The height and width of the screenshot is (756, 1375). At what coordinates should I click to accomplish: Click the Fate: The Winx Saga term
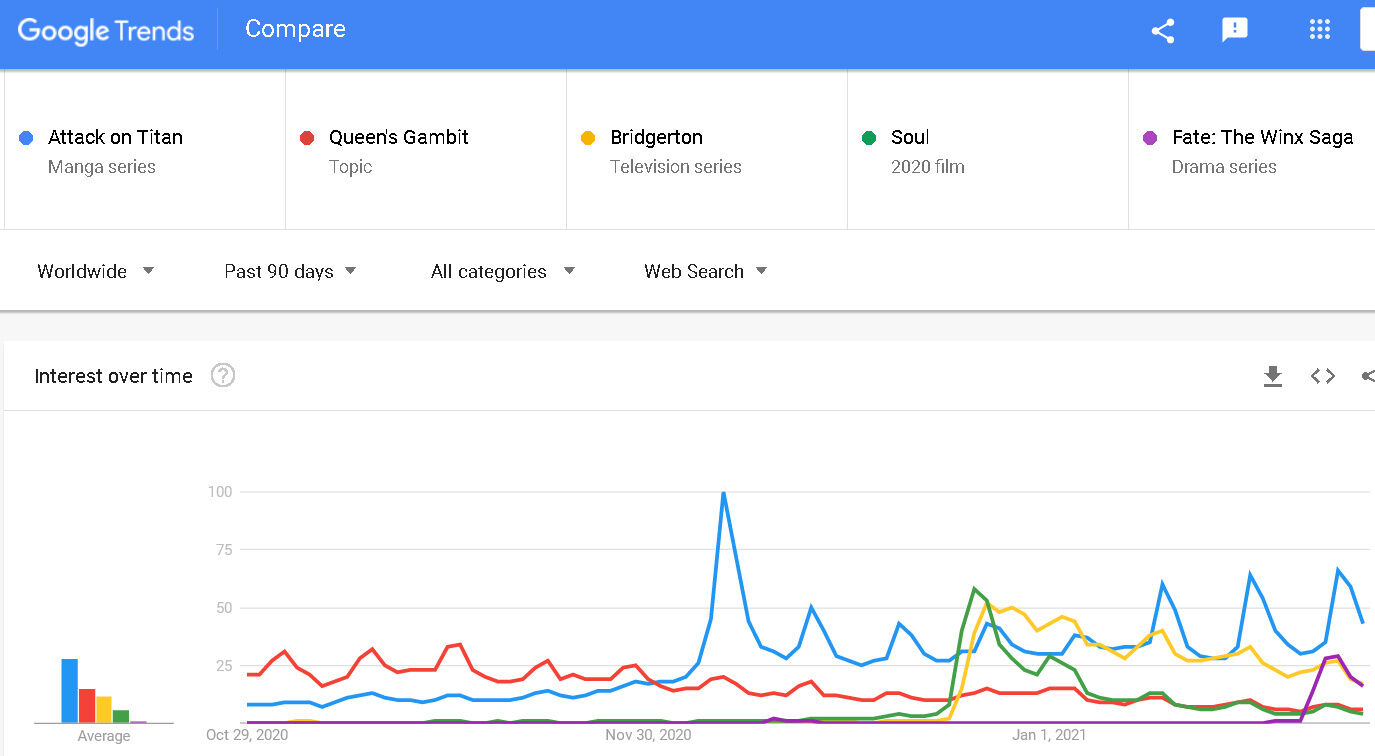coord(1262,137)
